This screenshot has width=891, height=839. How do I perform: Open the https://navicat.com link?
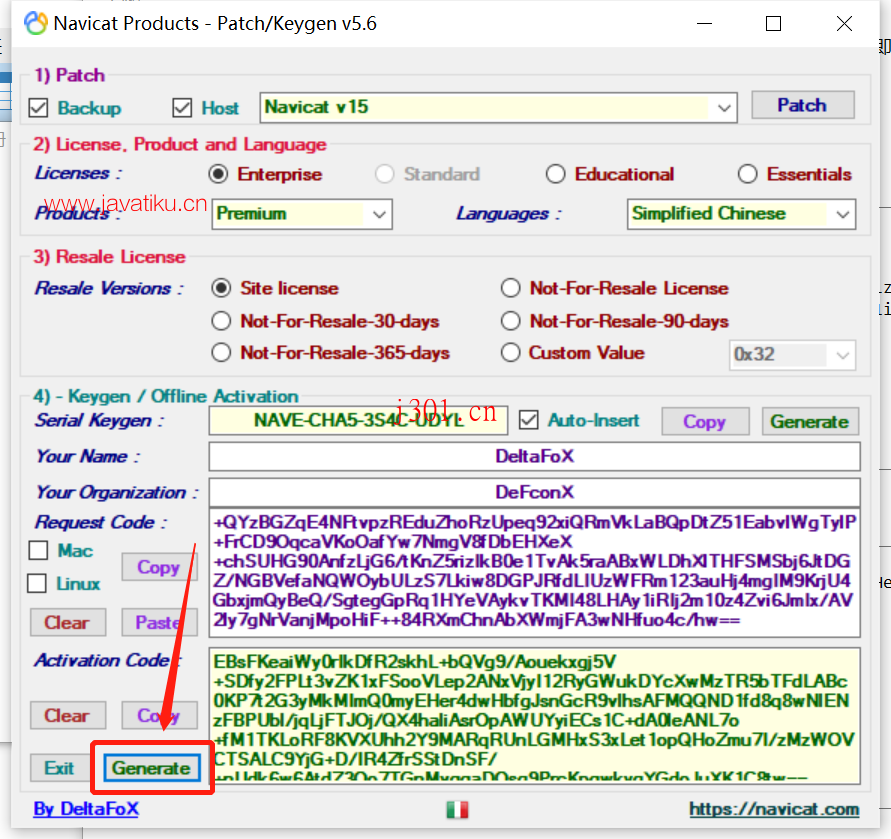click(x=774, y=809)
